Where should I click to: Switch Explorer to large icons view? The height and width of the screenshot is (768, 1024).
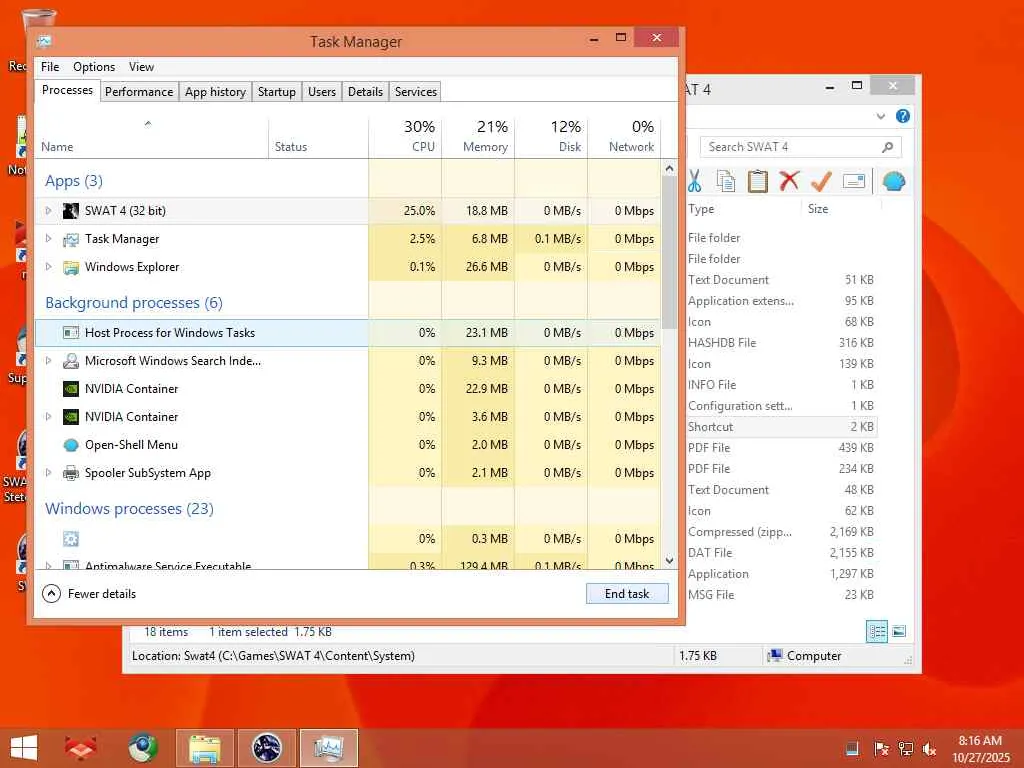point(899,631)
